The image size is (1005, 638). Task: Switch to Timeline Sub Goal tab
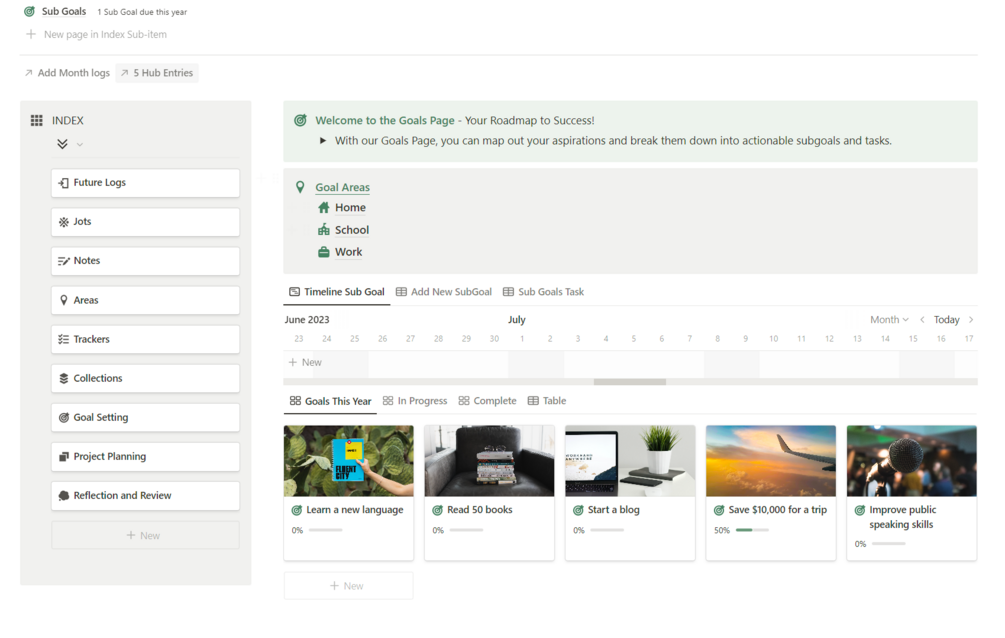(337, 292)
